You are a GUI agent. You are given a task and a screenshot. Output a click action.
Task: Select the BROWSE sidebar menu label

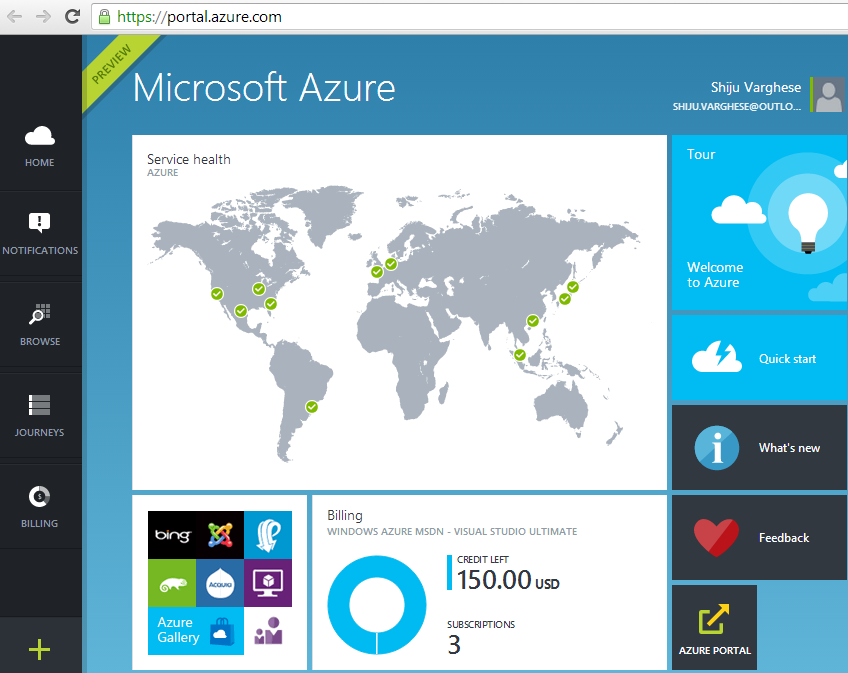(40, 341)
